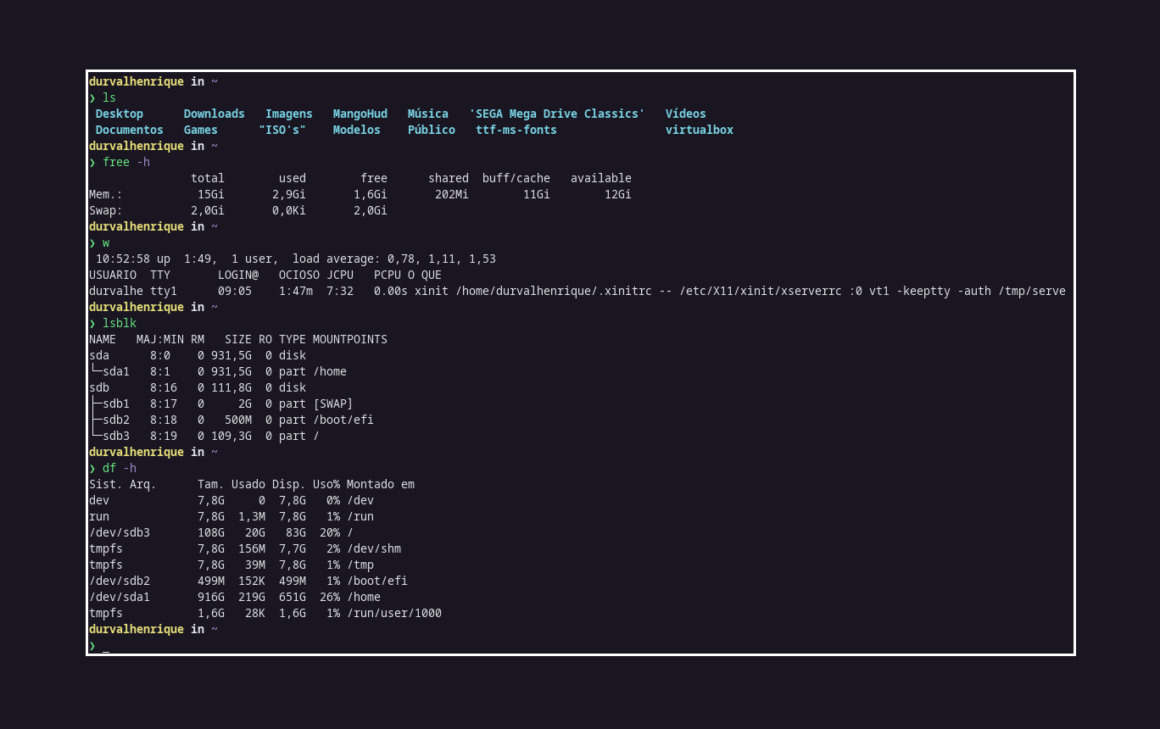This screenshot has width=1160, height=729.
Task: Click the sdb2 partition entry
Action: [114, 419]
